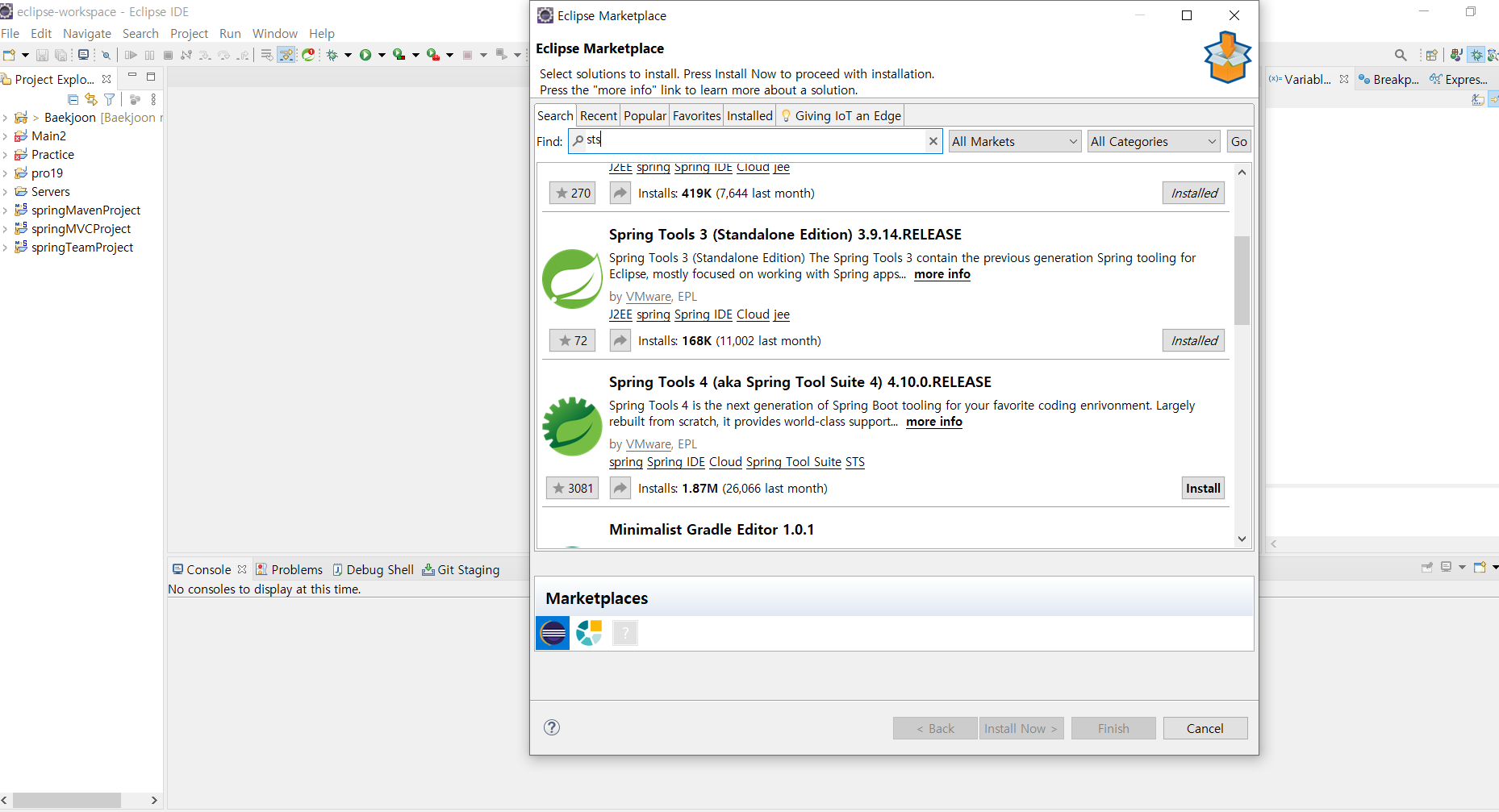Click the Go search button

(1239, 141)
